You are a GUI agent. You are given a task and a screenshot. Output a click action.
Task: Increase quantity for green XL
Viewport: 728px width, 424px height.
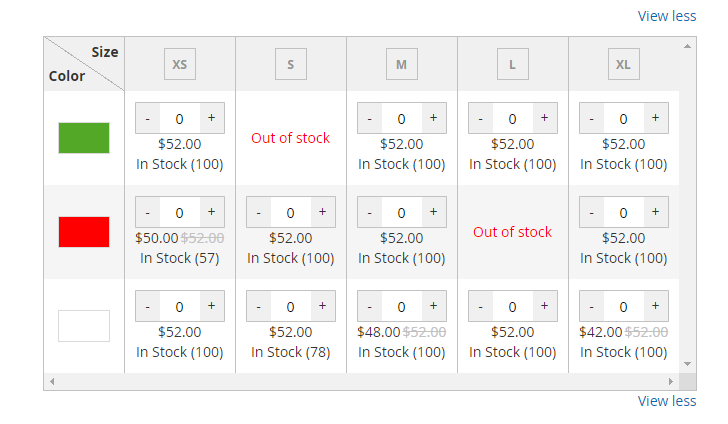coord(655,118)
